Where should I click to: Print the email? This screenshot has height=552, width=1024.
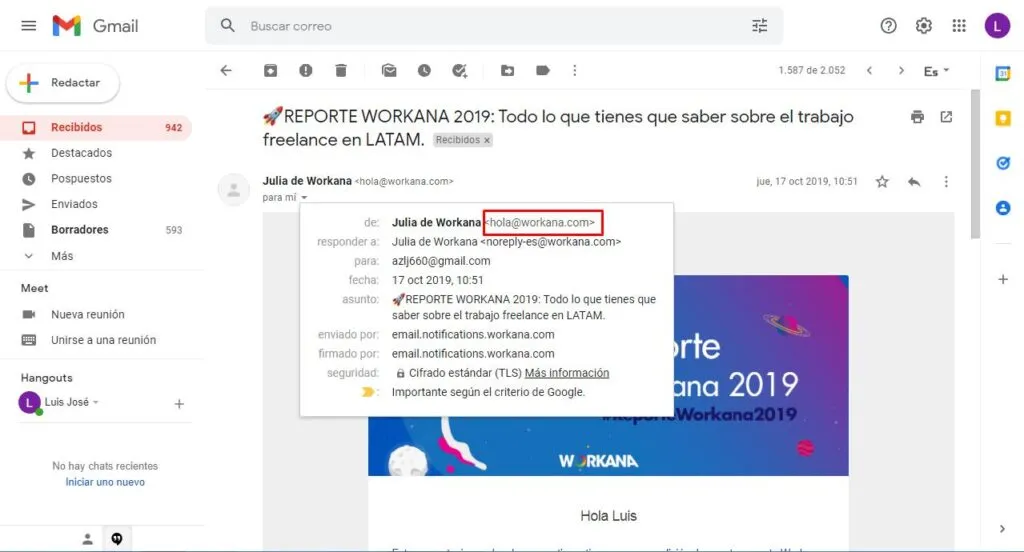[x=918, y=117]
